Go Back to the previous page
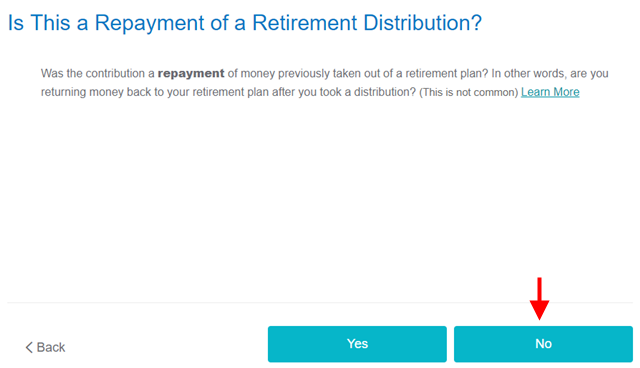 (x=45, y=347)
